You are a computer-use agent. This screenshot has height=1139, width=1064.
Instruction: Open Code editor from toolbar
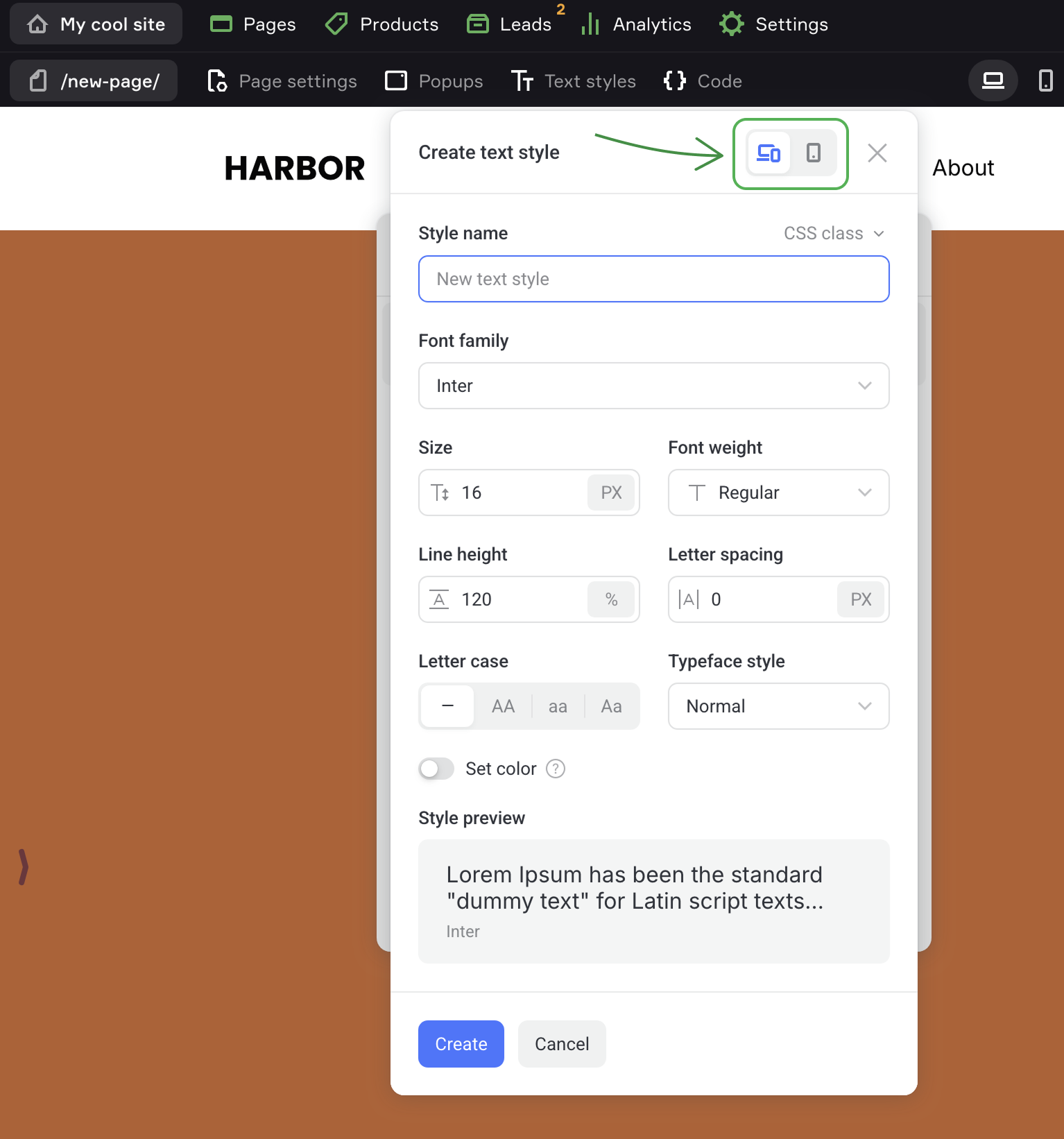(703, 81)
